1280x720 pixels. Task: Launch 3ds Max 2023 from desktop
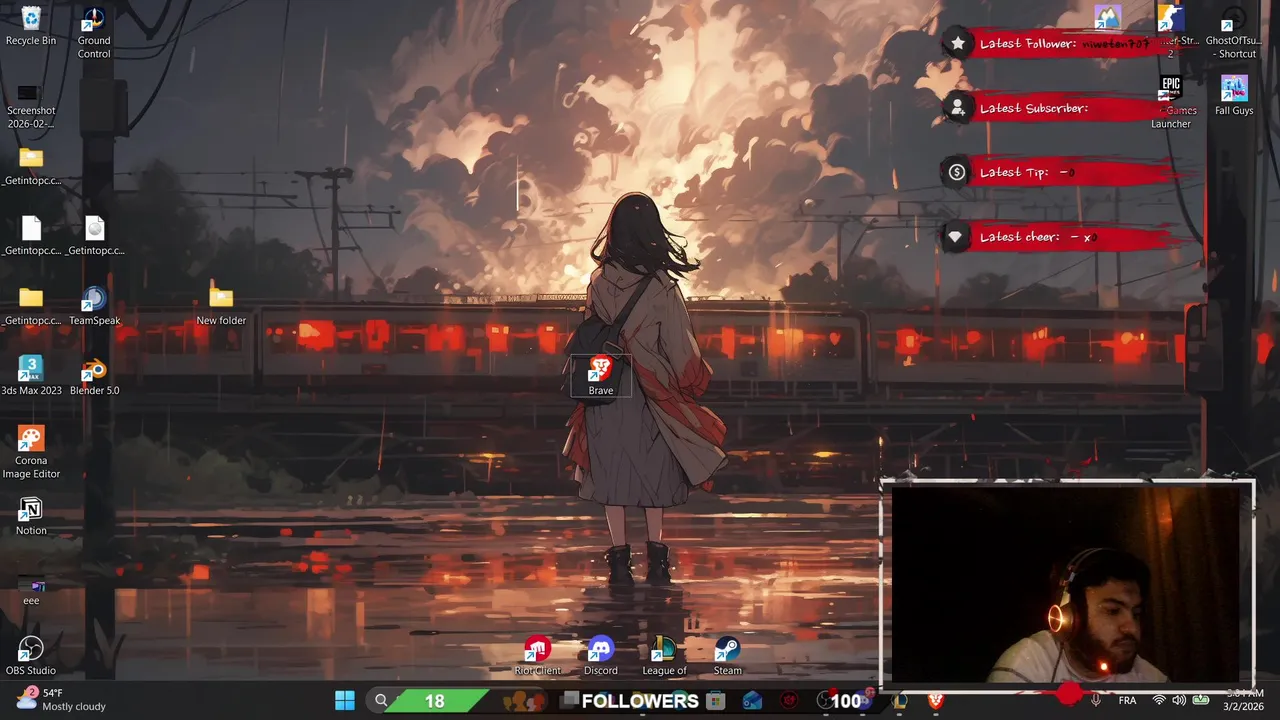(x=31, y=376)
